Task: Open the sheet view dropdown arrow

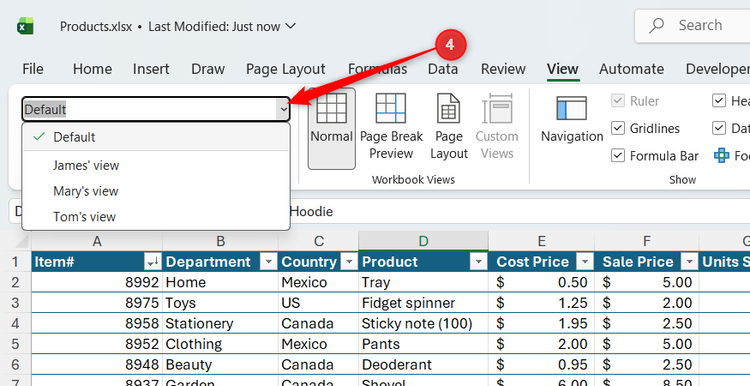Action: (284, 110)
